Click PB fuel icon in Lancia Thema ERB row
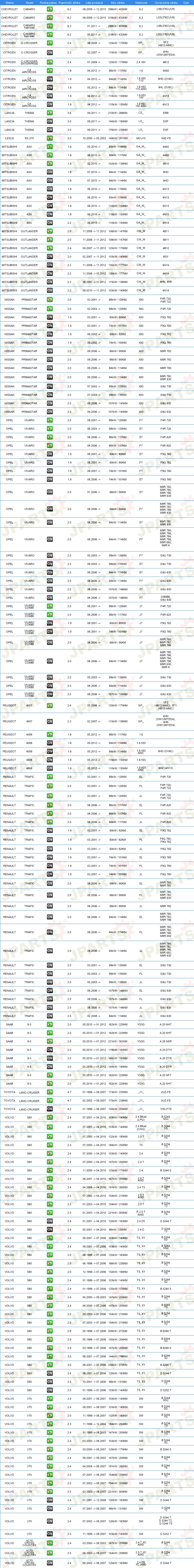The height and width of the screenshot is (1568, 194). pos(50,113)
